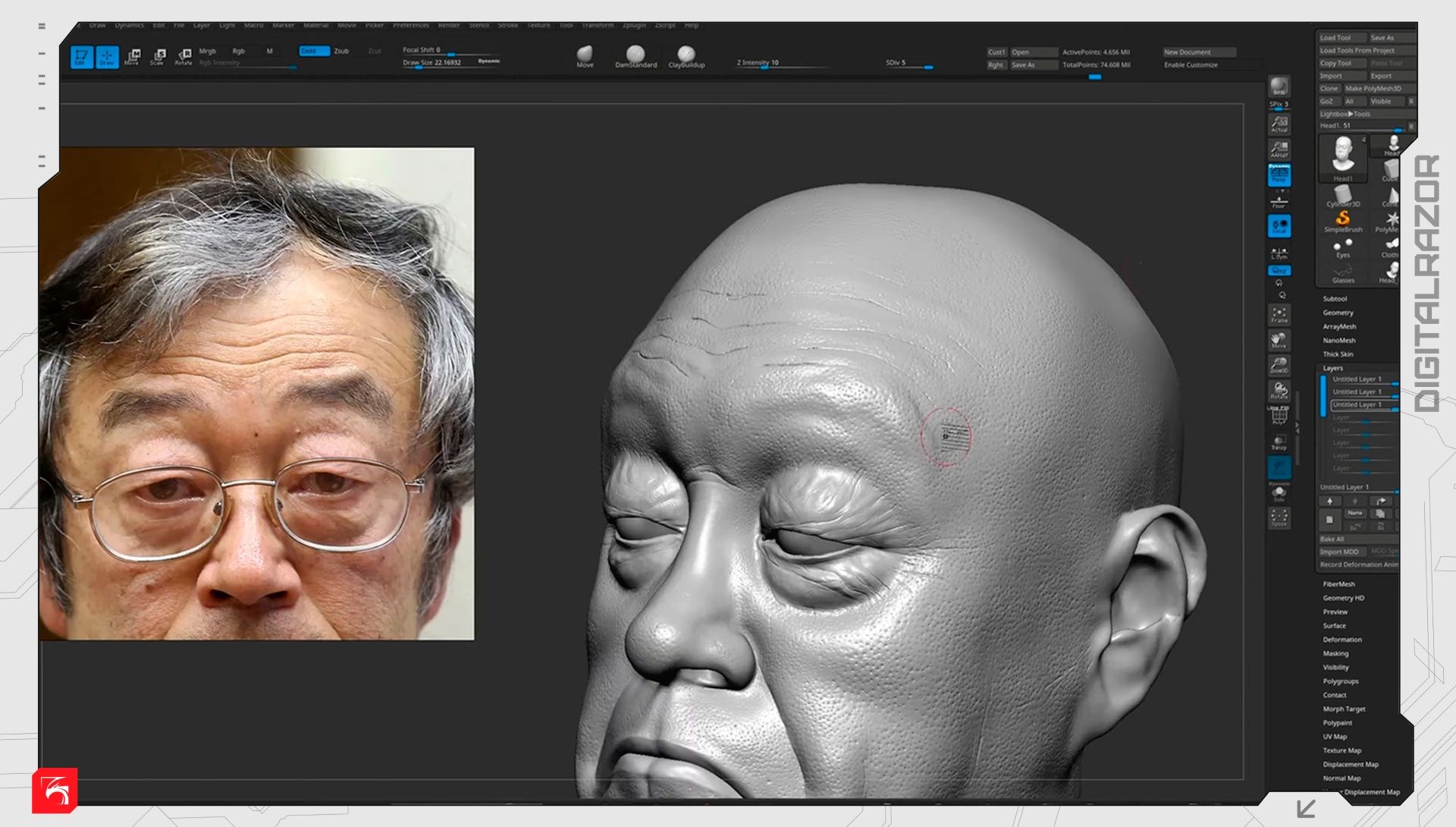Expand the Subtool palette section

click(1335, 299)
